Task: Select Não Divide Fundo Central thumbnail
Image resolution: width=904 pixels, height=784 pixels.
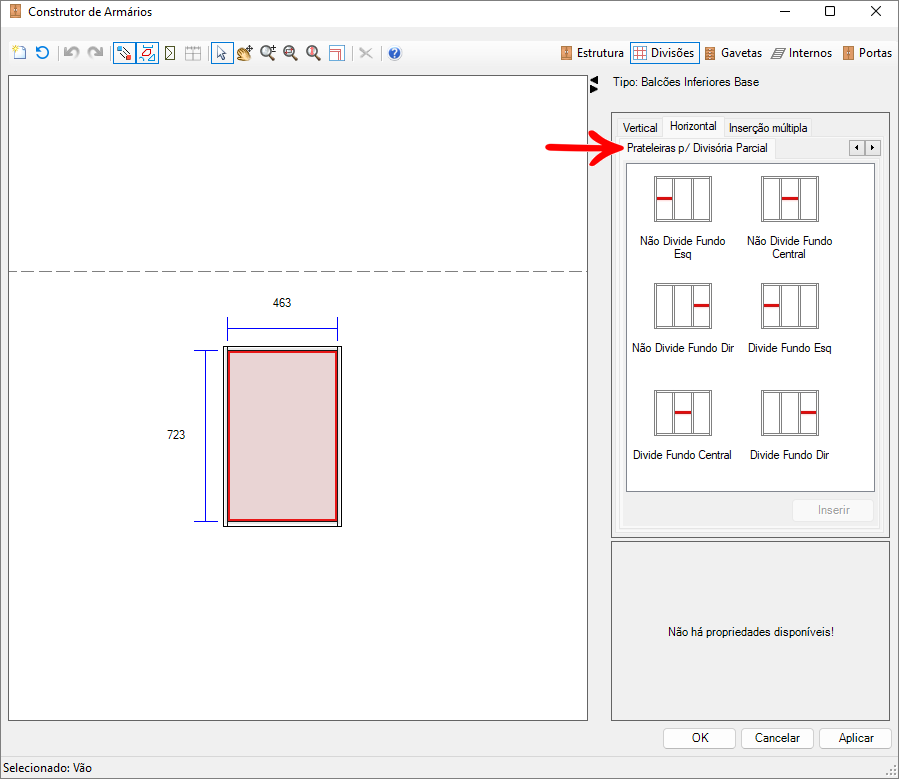Action: coord(789,218)
